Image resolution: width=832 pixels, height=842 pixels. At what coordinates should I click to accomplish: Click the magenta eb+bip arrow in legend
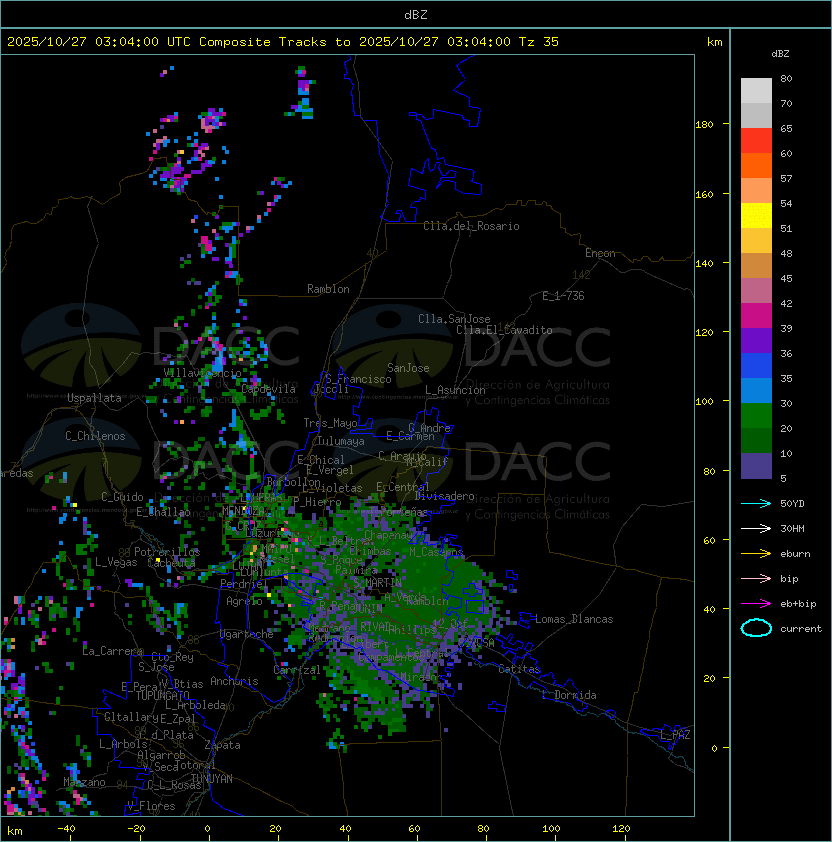coord(756,604)
